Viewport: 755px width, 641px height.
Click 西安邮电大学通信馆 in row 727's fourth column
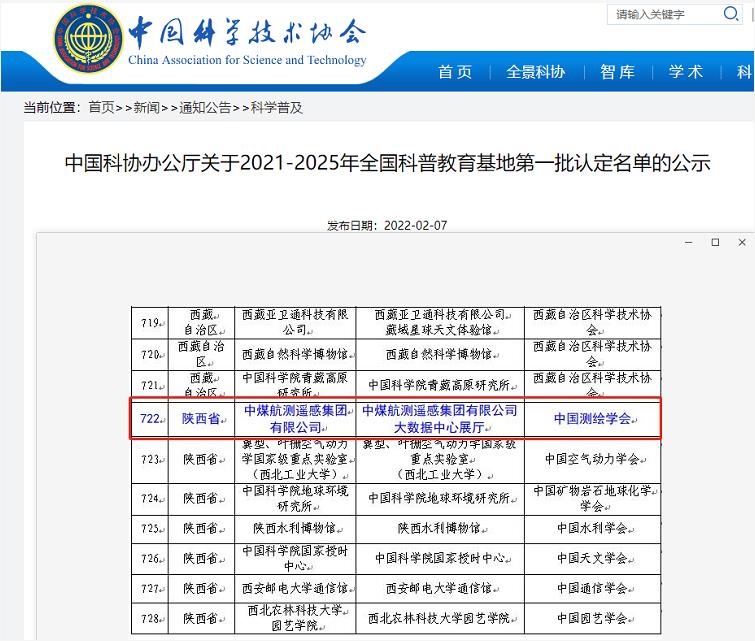tap(440, 588)
